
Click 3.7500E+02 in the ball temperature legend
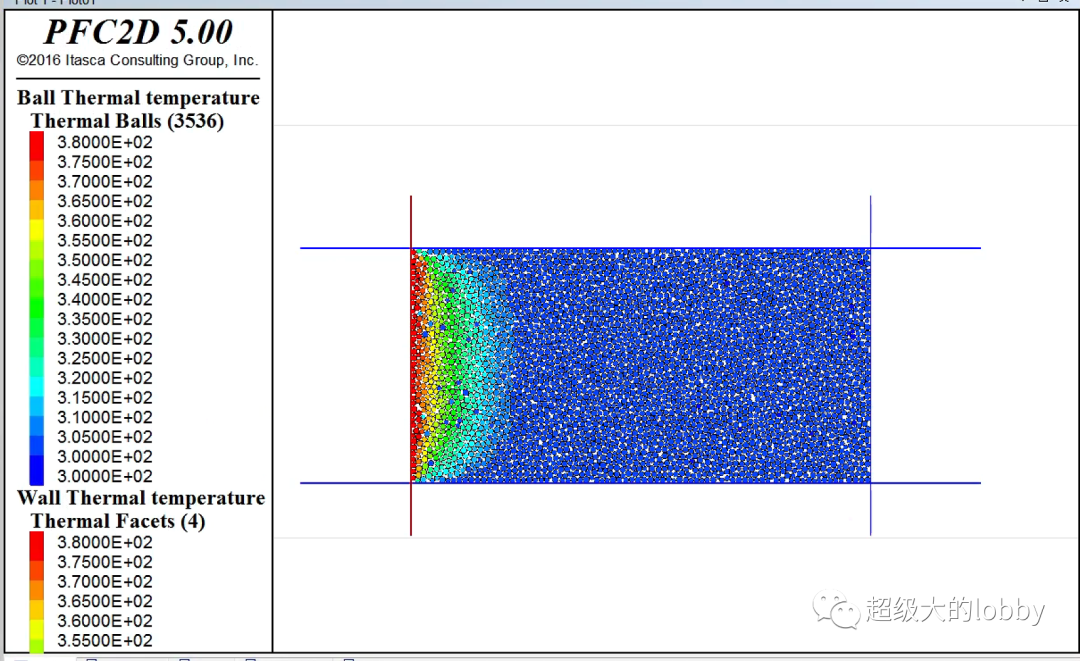(x=105, y=162)
